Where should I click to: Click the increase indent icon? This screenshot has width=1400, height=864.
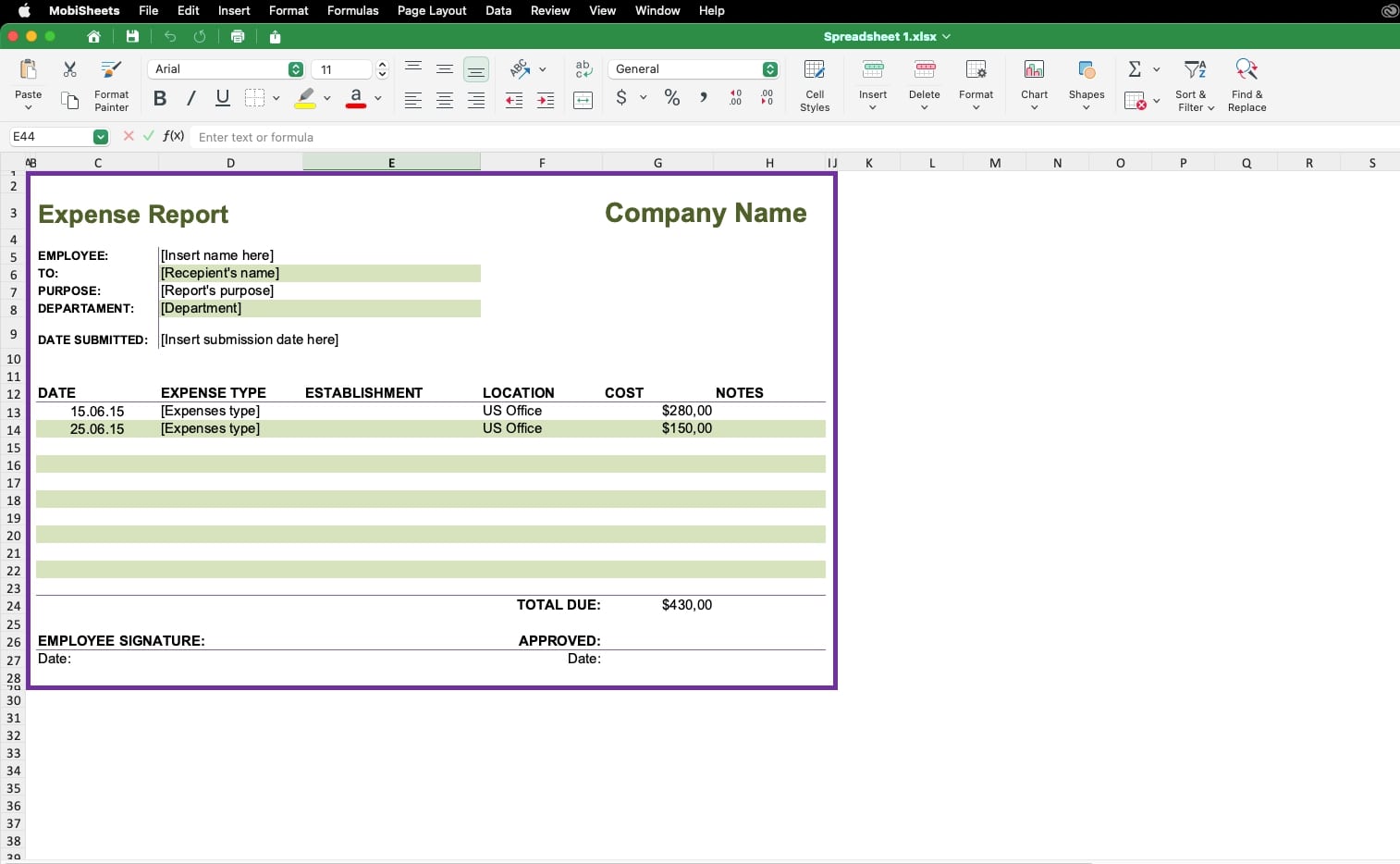pyautogui.click(x=546, y=100)
